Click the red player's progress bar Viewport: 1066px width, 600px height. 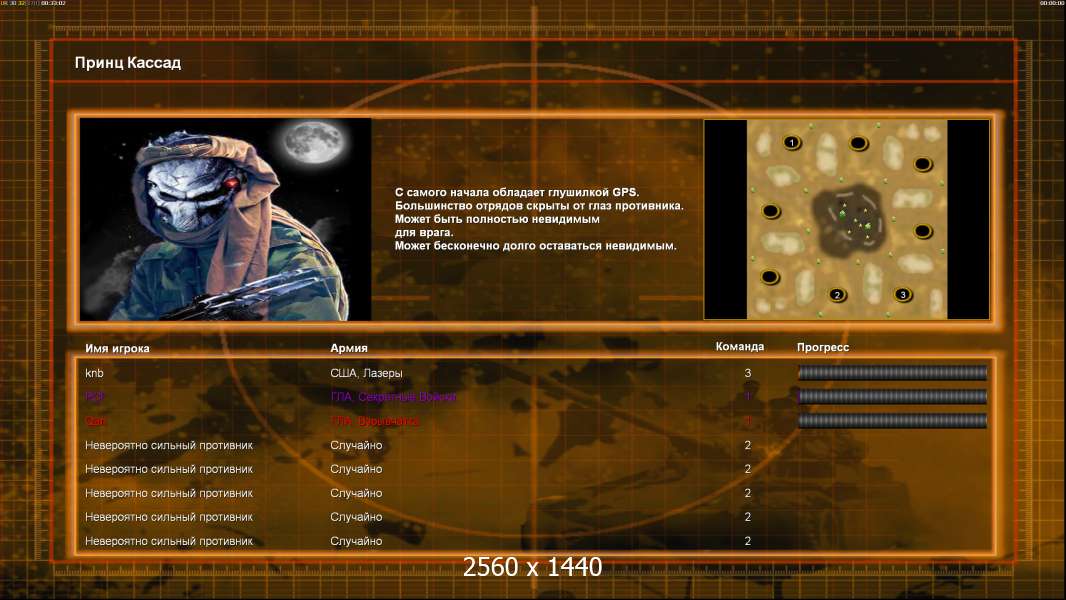tap(892, 421)
